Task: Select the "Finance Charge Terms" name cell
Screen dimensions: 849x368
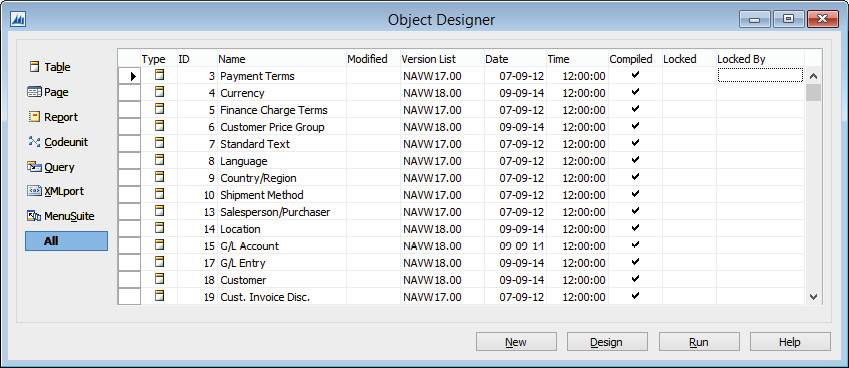Action: [x=282, y=110]
